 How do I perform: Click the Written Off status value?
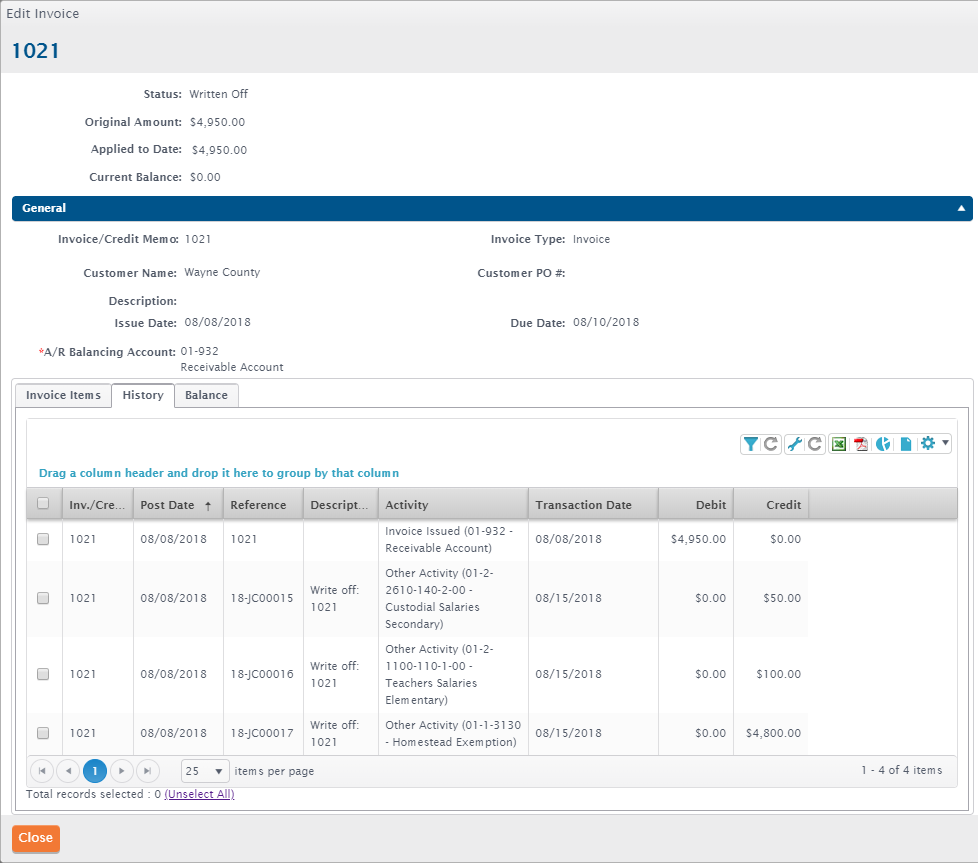tap(218, 94)
